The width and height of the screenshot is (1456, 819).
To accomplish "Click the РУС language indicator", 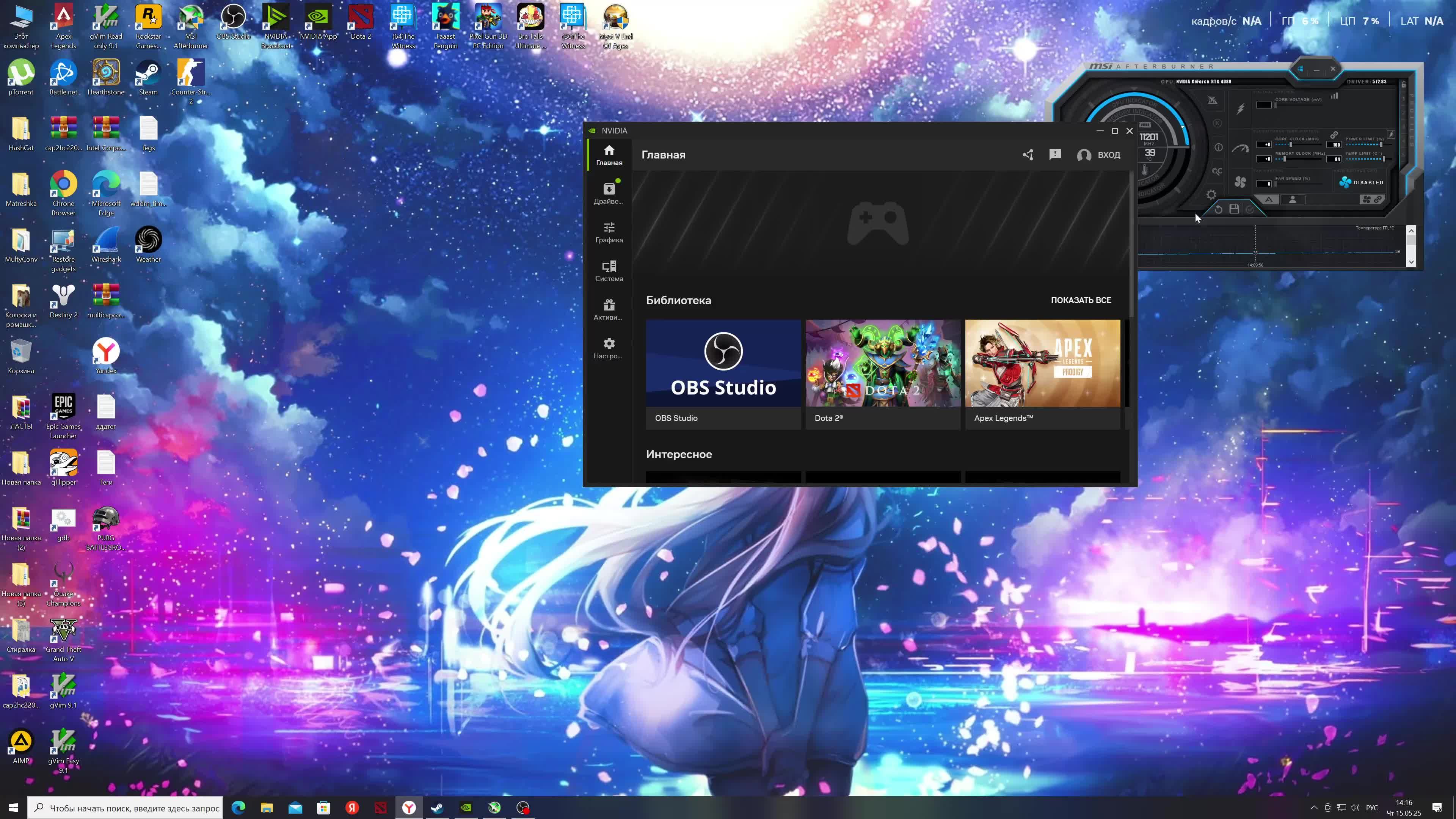I will pos(1372,808).
